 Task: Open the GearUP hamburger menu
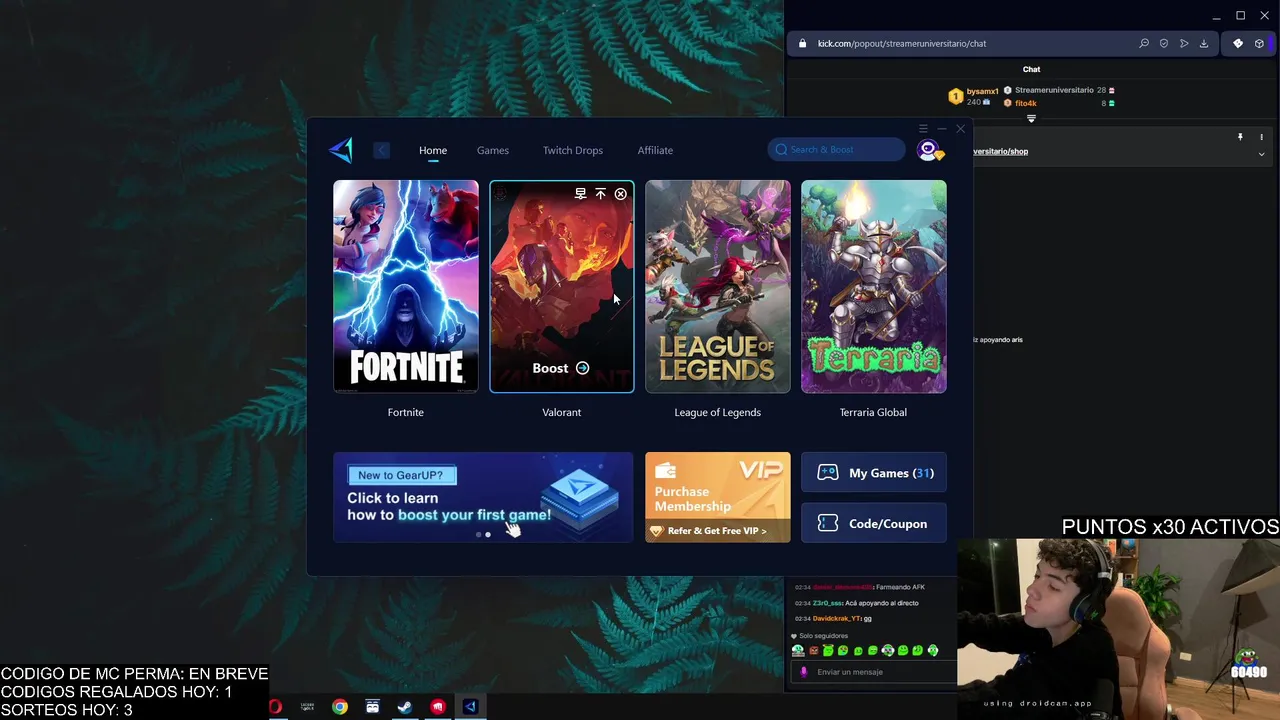[923, 128]
